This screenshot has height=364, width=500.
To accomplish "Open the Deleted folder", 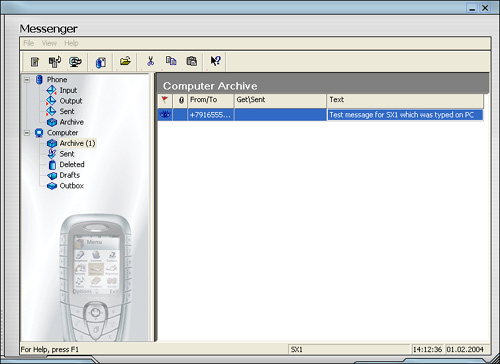I will [72, 164].
